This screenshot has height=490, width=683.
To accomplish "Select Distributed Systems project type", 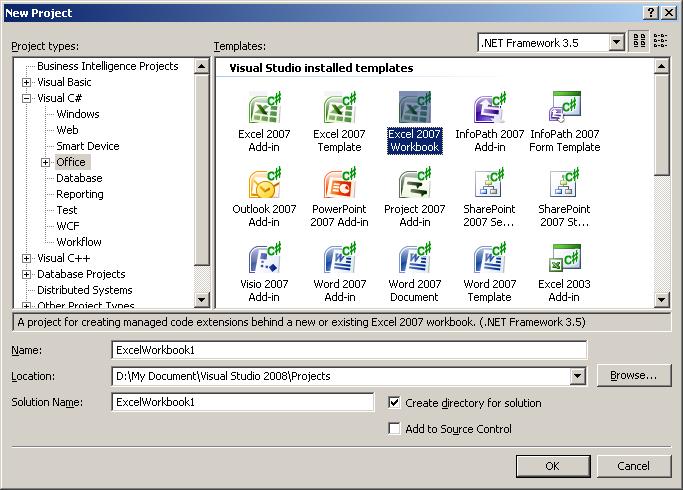I will click(x=85, y=290).
